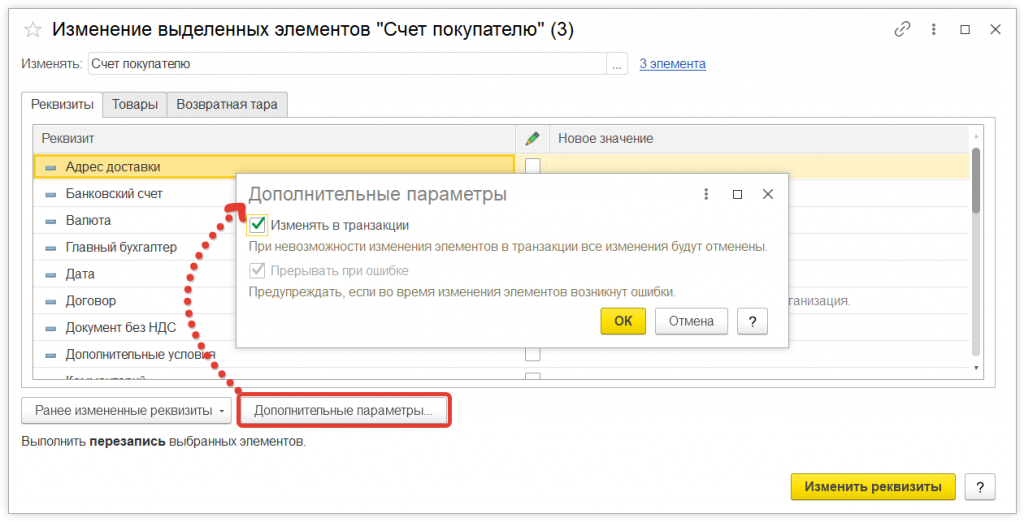Viewport: 1024px width, 522px height.
Task: Open the 3 элемента link
Action: 672,64
